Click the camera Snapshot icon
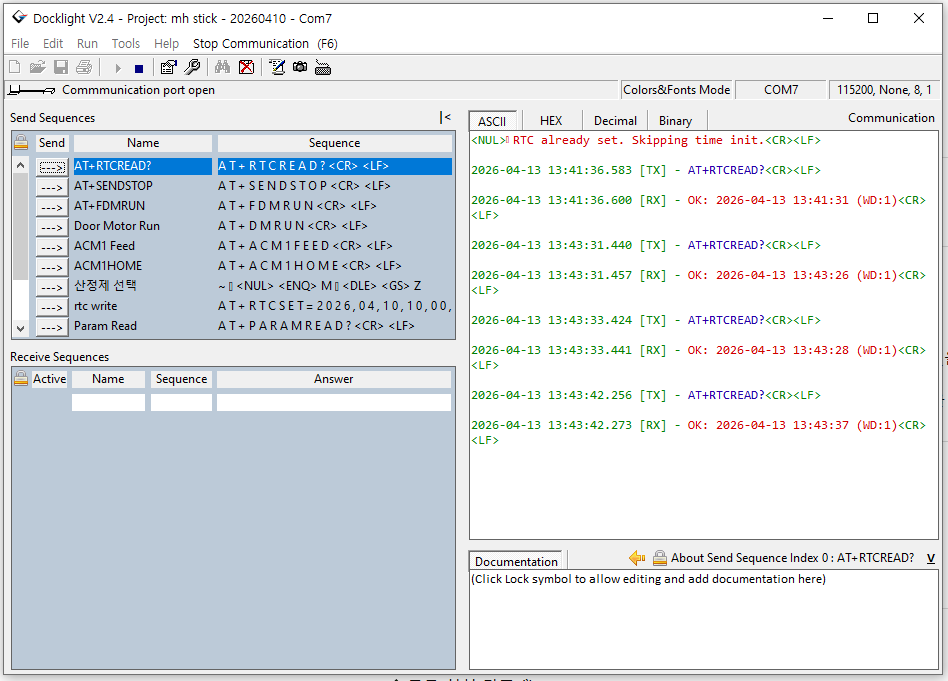Image resolution: width=948 pixels, height=681 pixels. pyautogui.click(x=300, y=68)
